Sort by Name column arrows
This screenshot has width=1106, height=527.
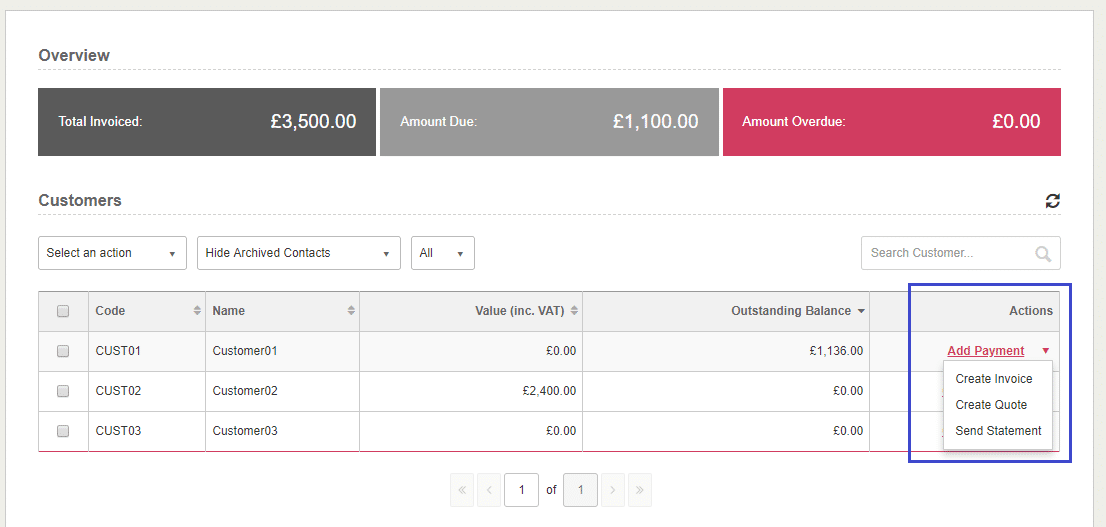[351, 311]
